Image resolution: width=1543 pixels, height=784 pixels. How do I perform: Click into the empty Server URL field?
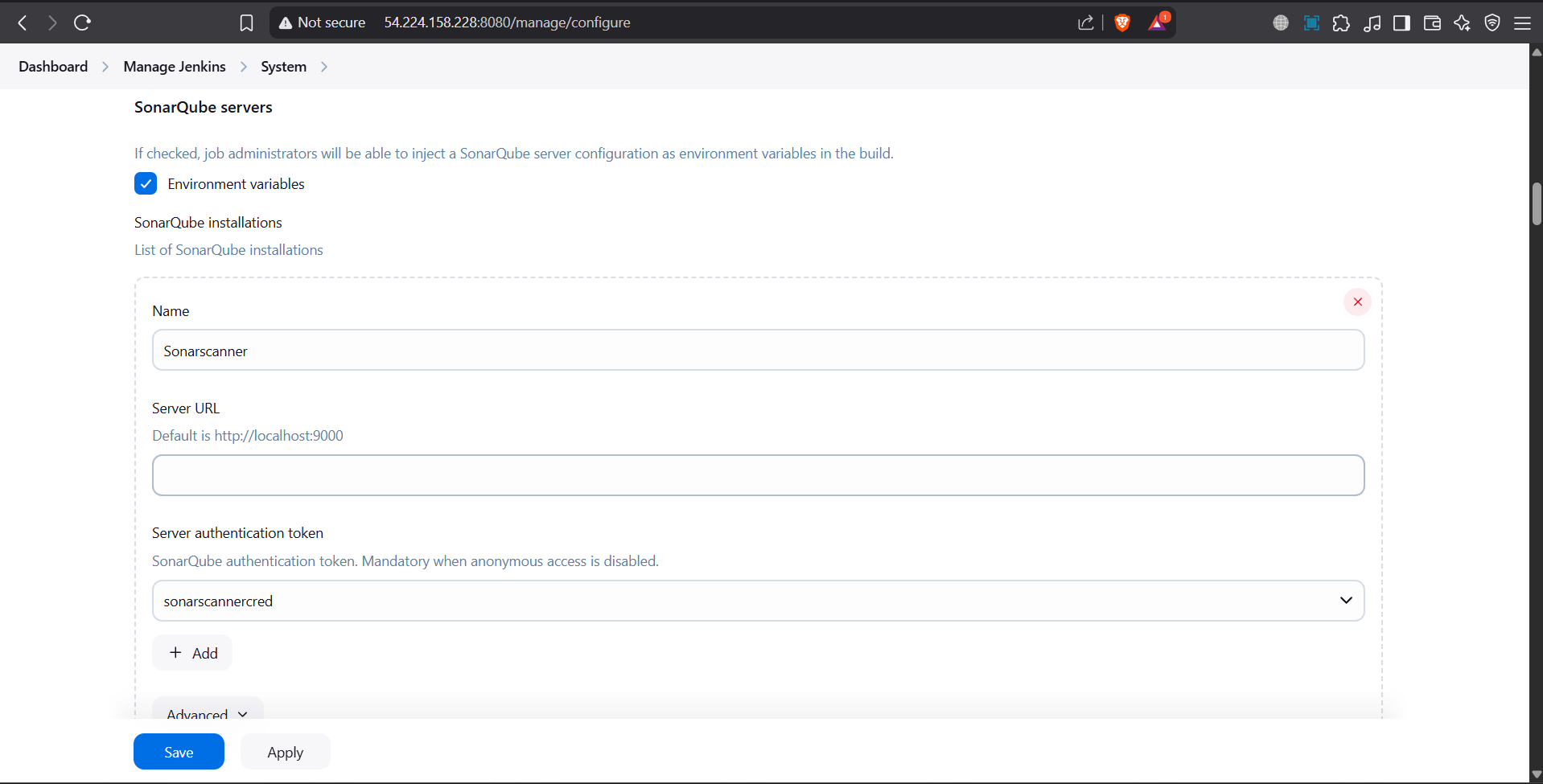tap(758, 475)
